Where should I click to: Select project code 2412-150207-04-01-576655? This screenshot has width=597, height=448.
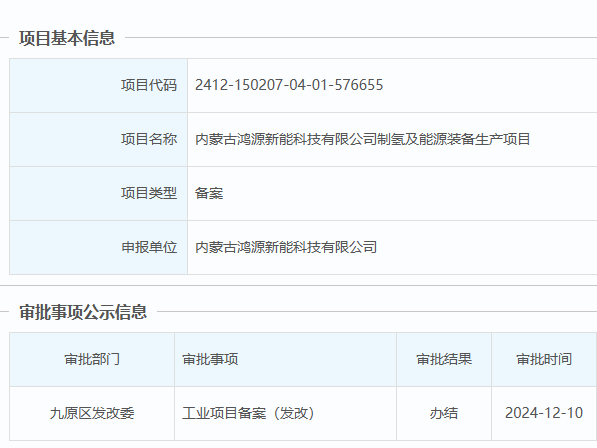289,85
